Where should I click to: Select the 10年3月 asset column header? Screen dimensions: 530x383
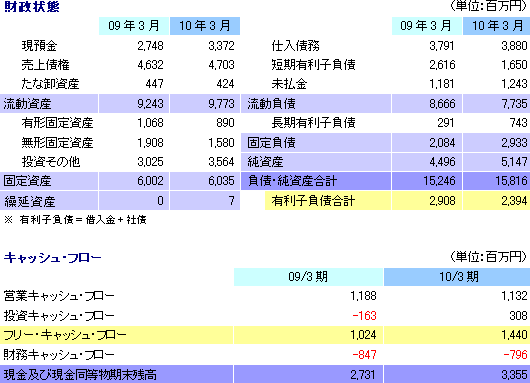pos(205,26)
